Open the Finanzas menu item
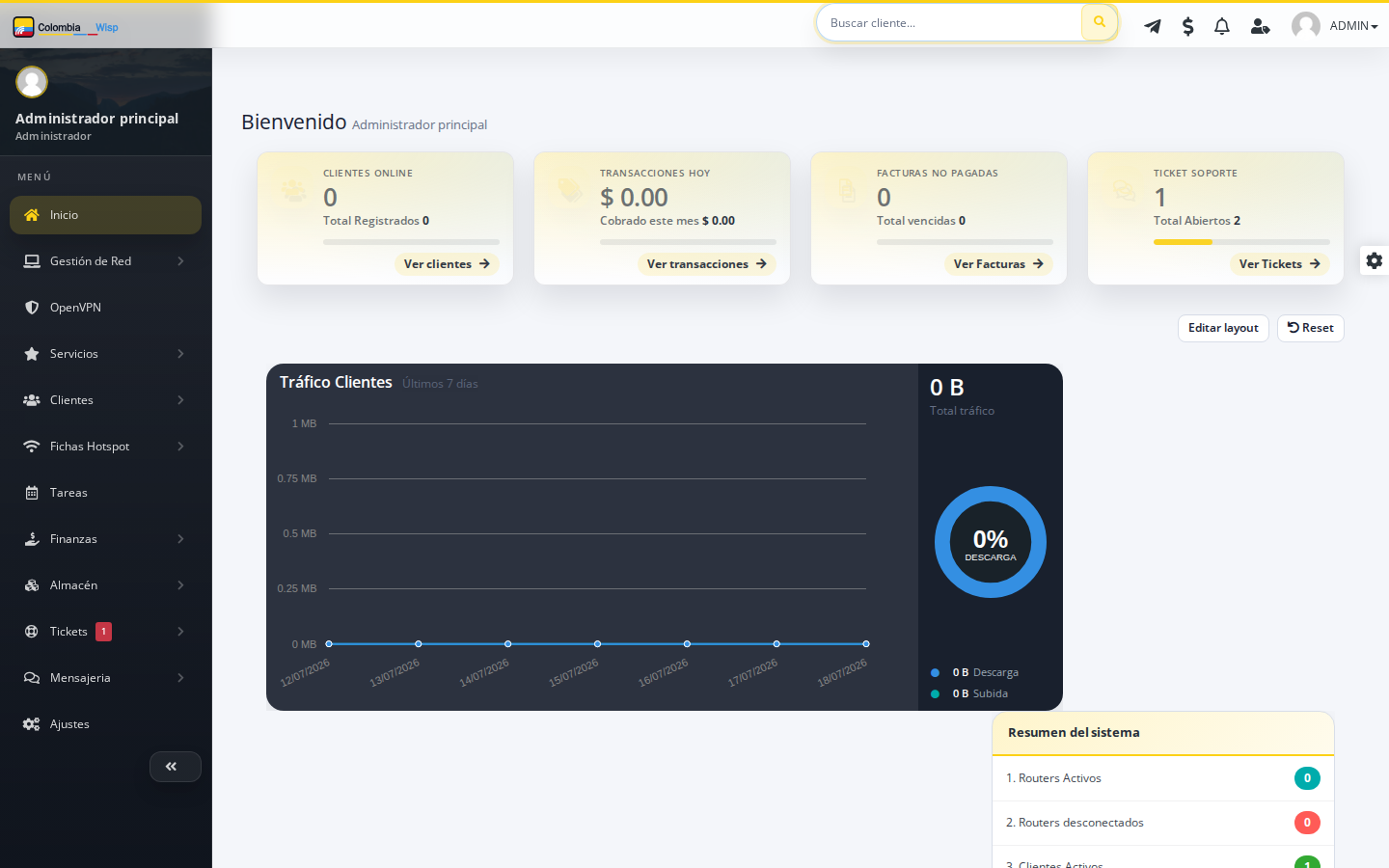The image size is (1389, 868). point(105,539)
